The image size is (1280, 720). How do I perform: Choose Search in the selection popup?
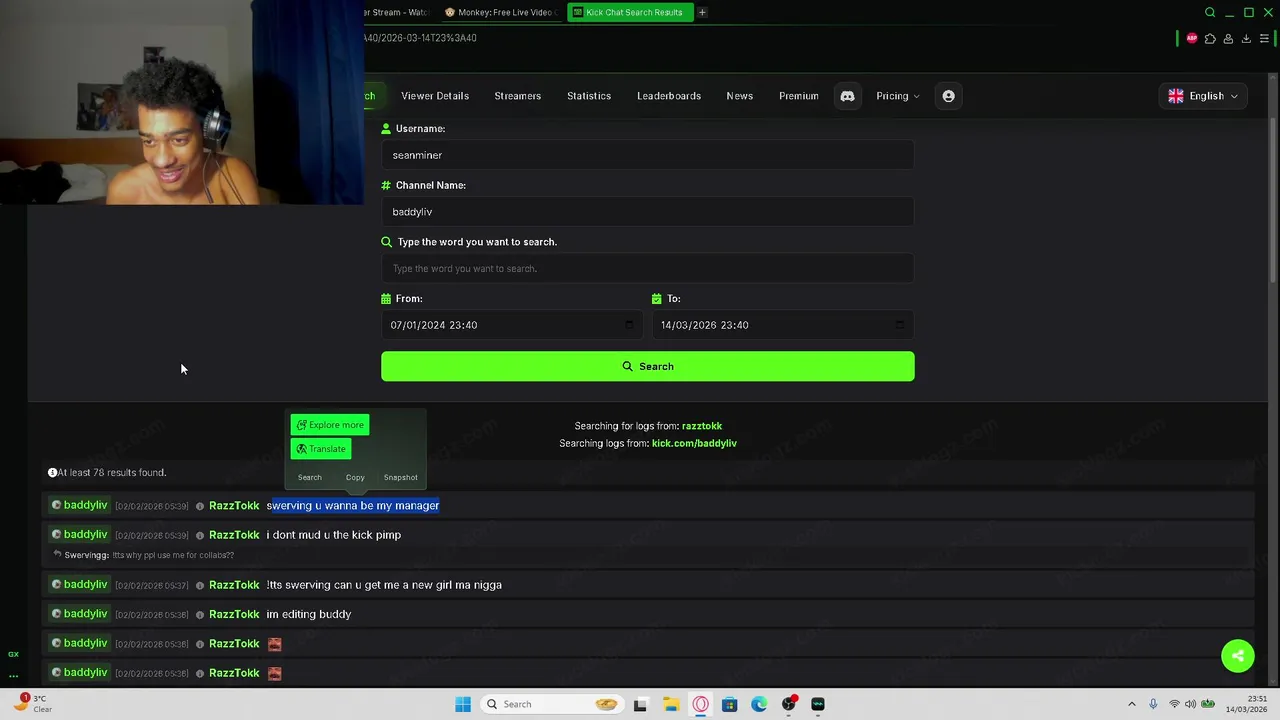pyautogui.click(x=310, y=477)
